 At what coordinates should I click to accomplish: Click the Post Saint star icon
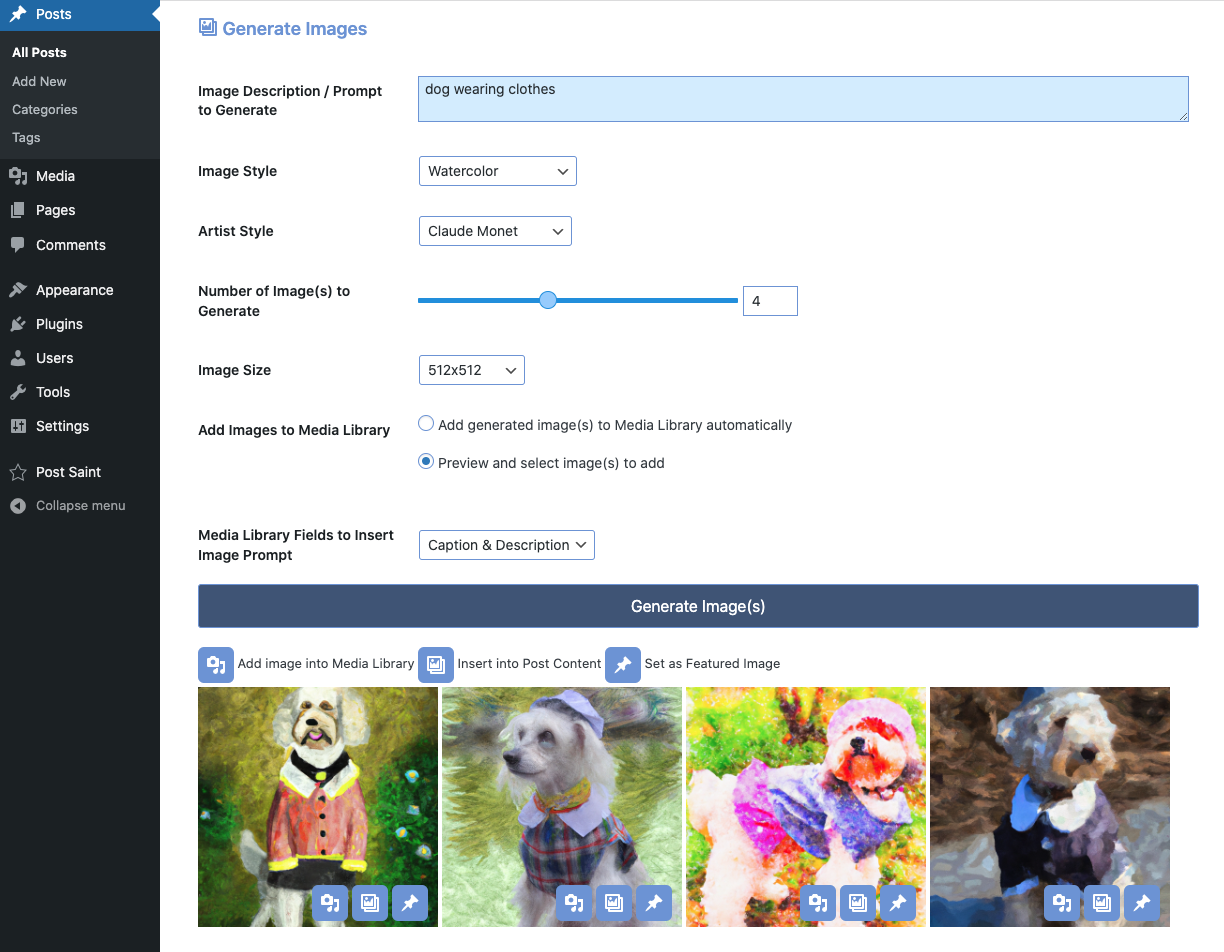(x=18, y=472)
